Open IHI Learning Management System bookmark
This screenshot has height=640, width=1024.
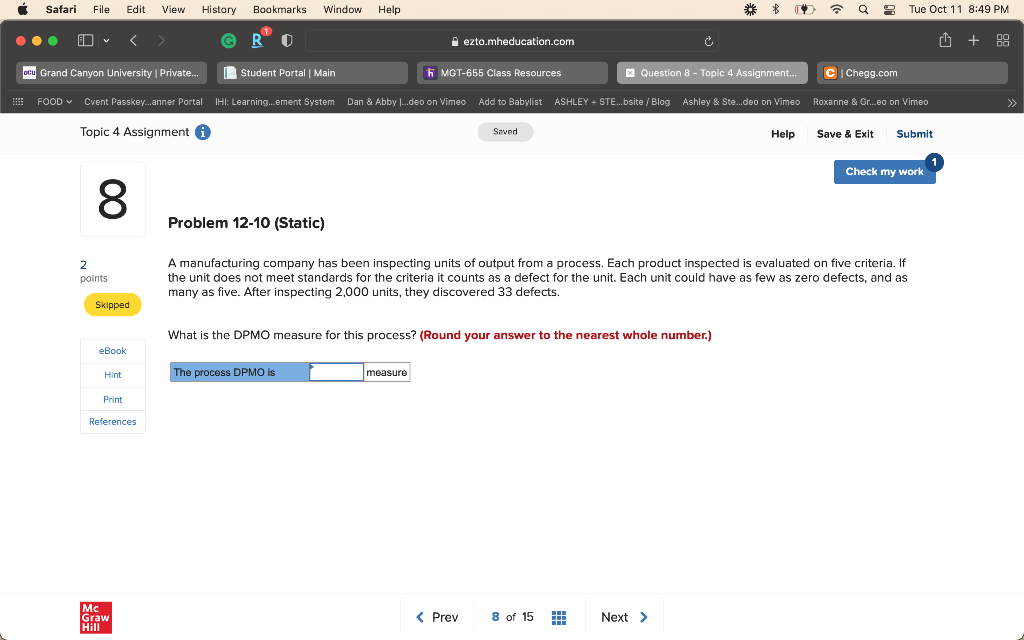275,102
